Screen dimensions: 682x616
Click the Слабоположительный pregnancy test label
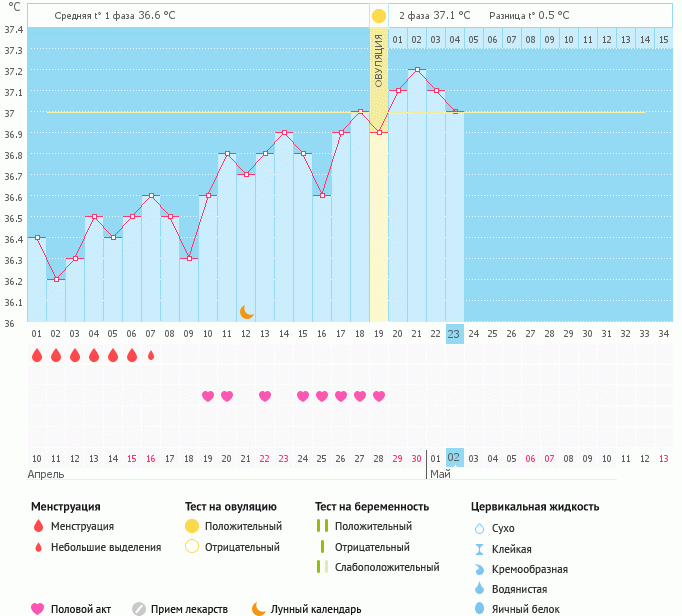coord(387,567)
